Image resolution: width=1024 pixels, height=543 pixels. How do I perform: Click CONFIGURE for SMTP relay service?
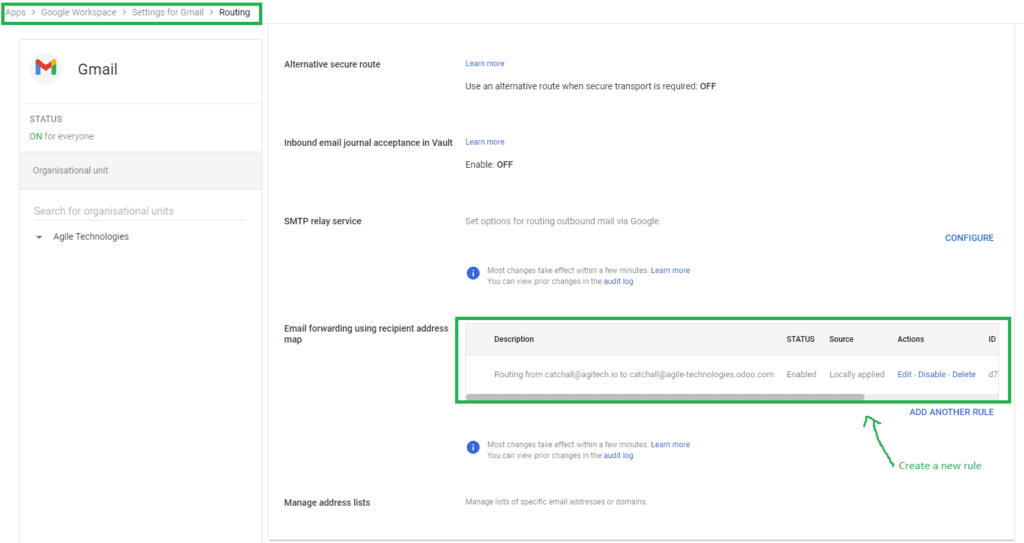(x=969, y=238)
